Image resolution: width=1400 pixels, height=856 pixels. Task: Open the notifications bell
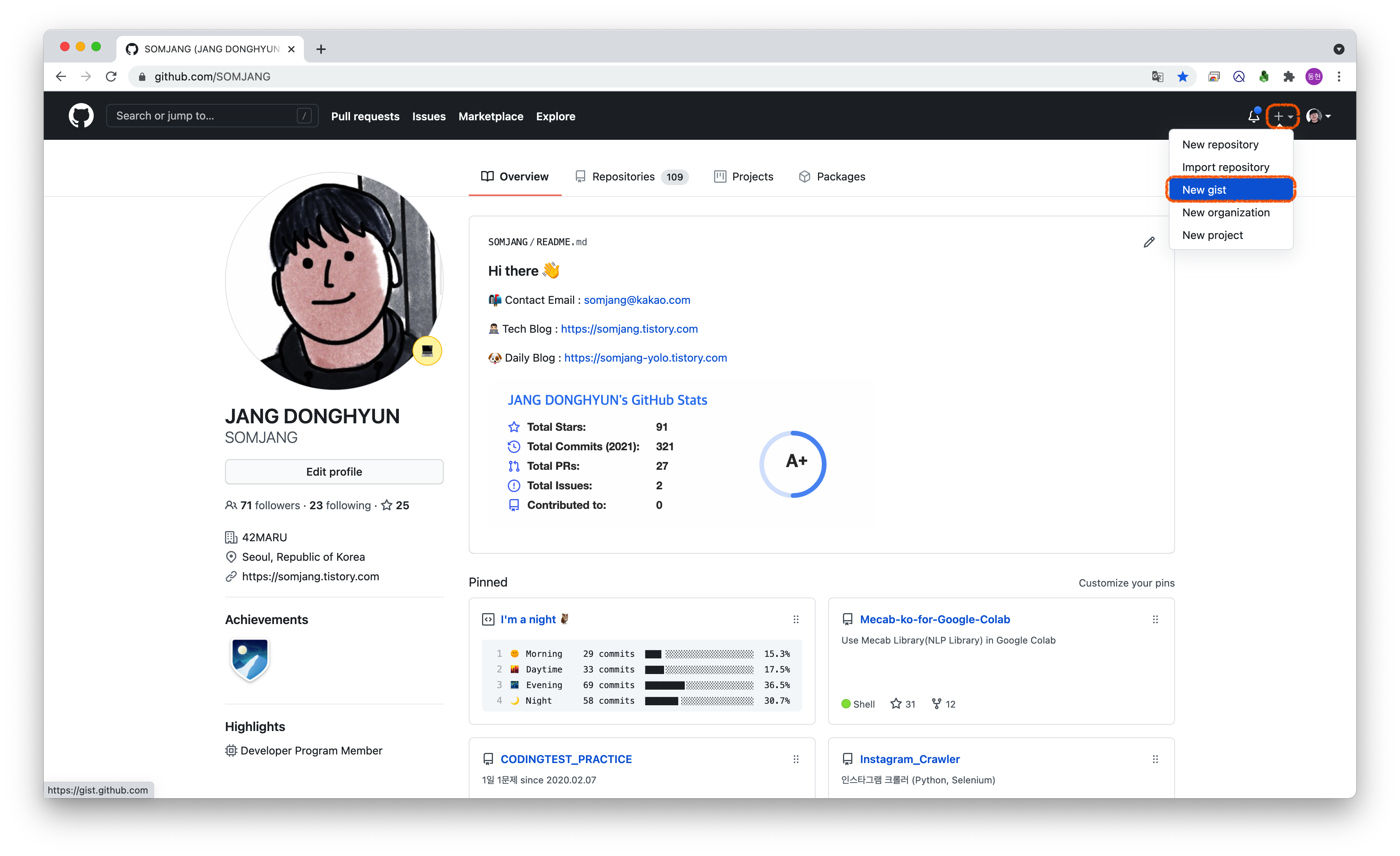click(x=1254, y=116)
